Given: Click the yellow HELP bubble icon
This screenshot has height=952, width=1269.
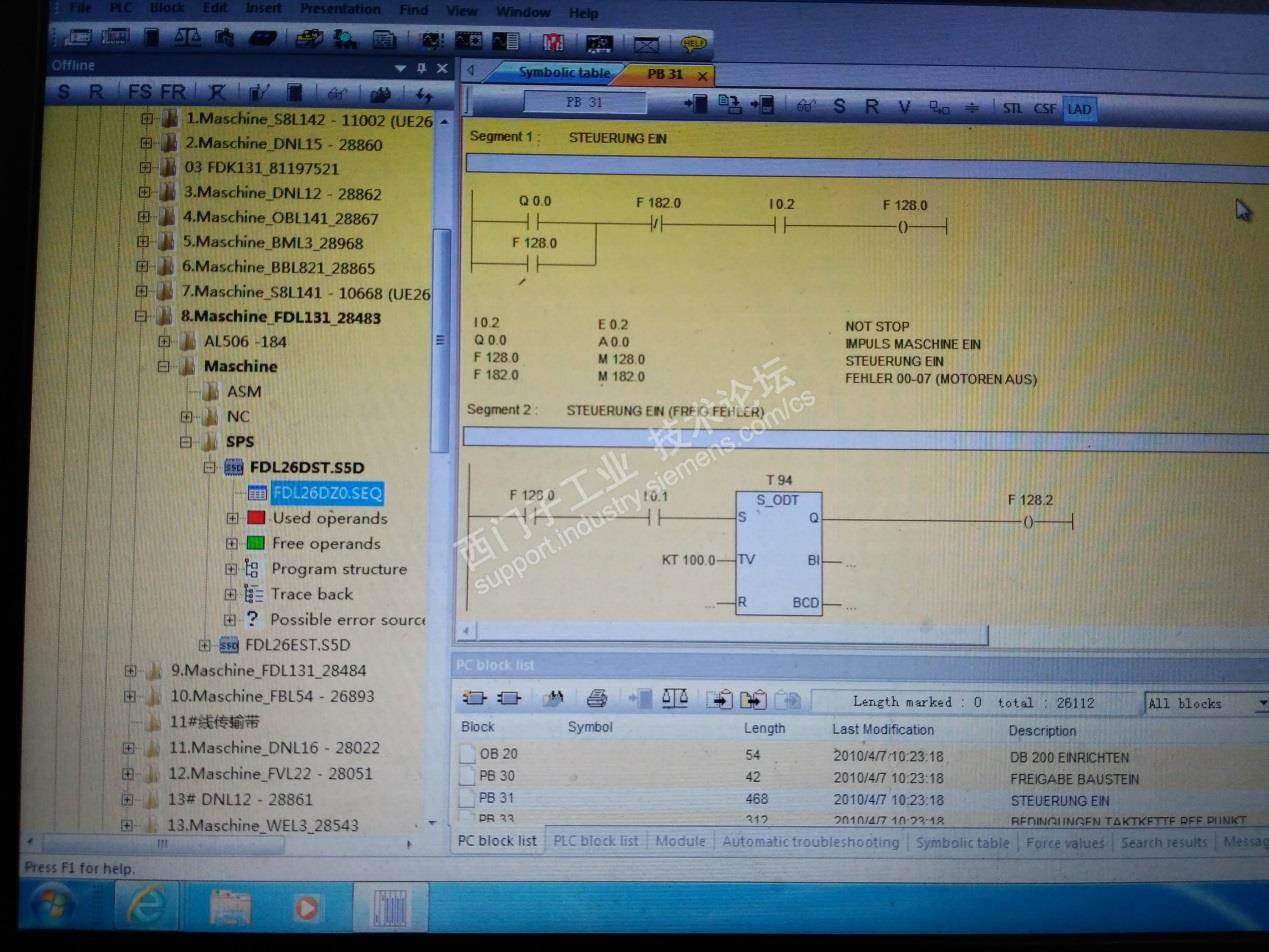Looking at the screenshot, I should tap(693, 44).
